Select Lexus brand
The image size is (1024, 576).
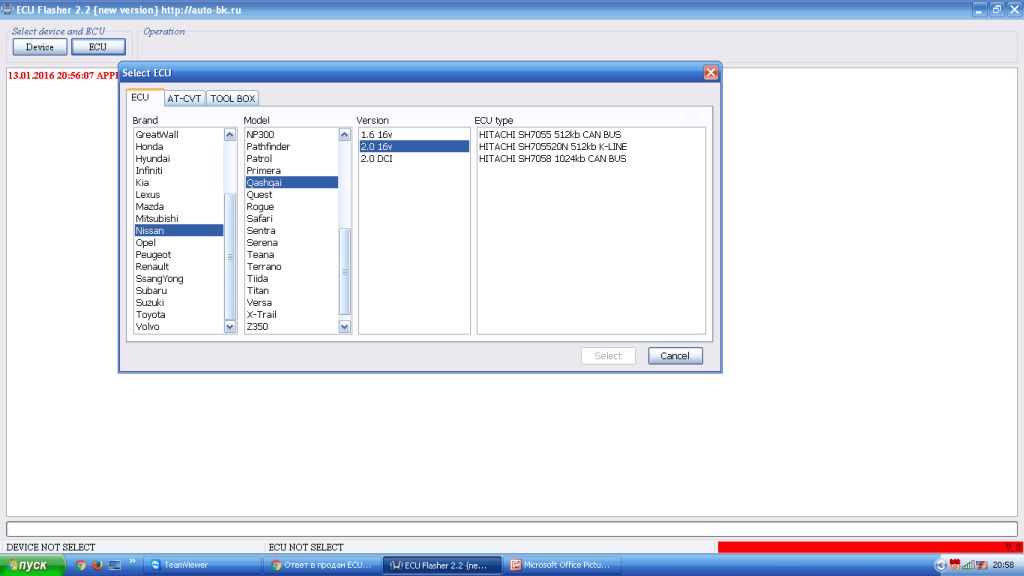[x=178, y=195]
